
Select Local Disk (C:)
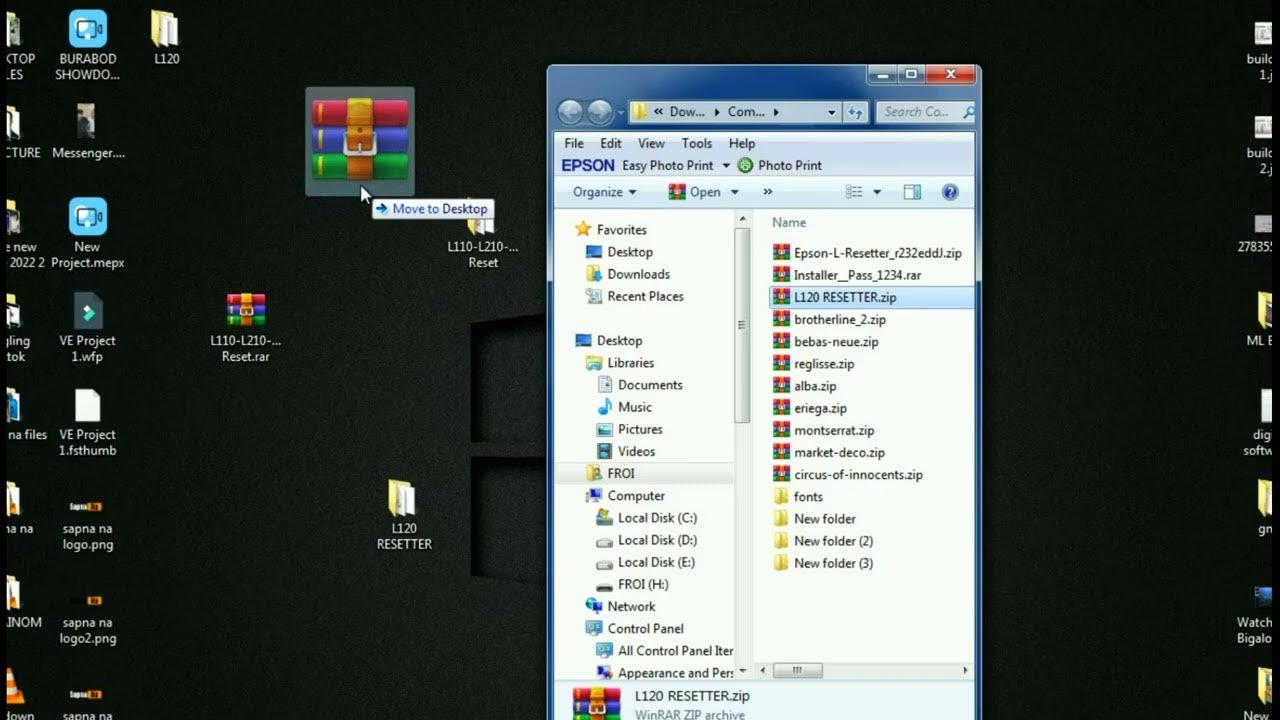coord(657,517)
